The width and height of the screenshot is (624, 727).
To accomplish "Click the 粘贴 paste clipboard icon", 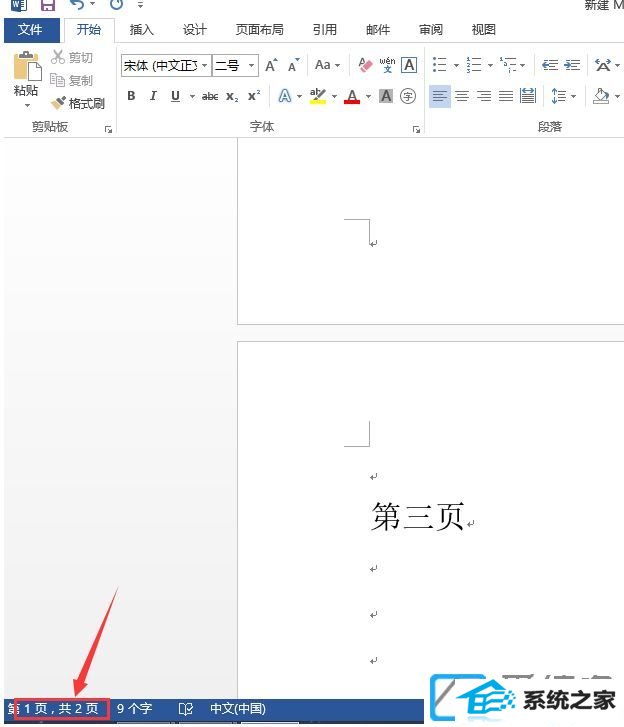I will pos(27,66).
